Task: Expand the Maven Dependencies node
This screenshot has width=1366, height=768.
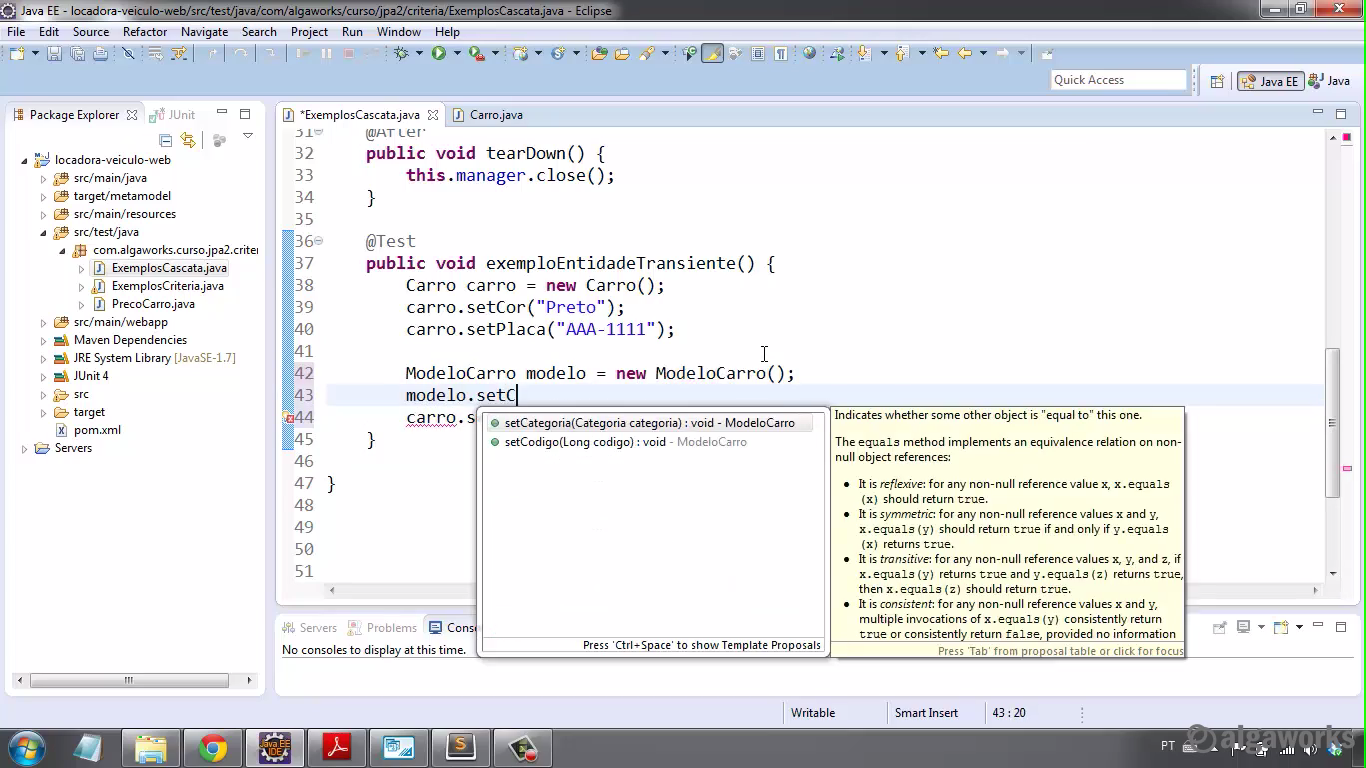Action: point(43,340)
